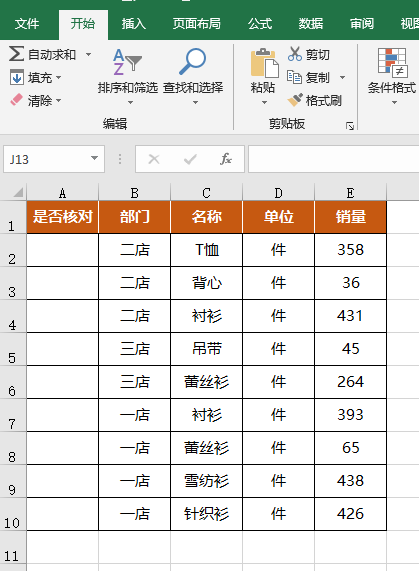Click the 剪切 scissors icon
This screenshot has height=571, width=419.
pyautogui.click(x=295, y=54)
